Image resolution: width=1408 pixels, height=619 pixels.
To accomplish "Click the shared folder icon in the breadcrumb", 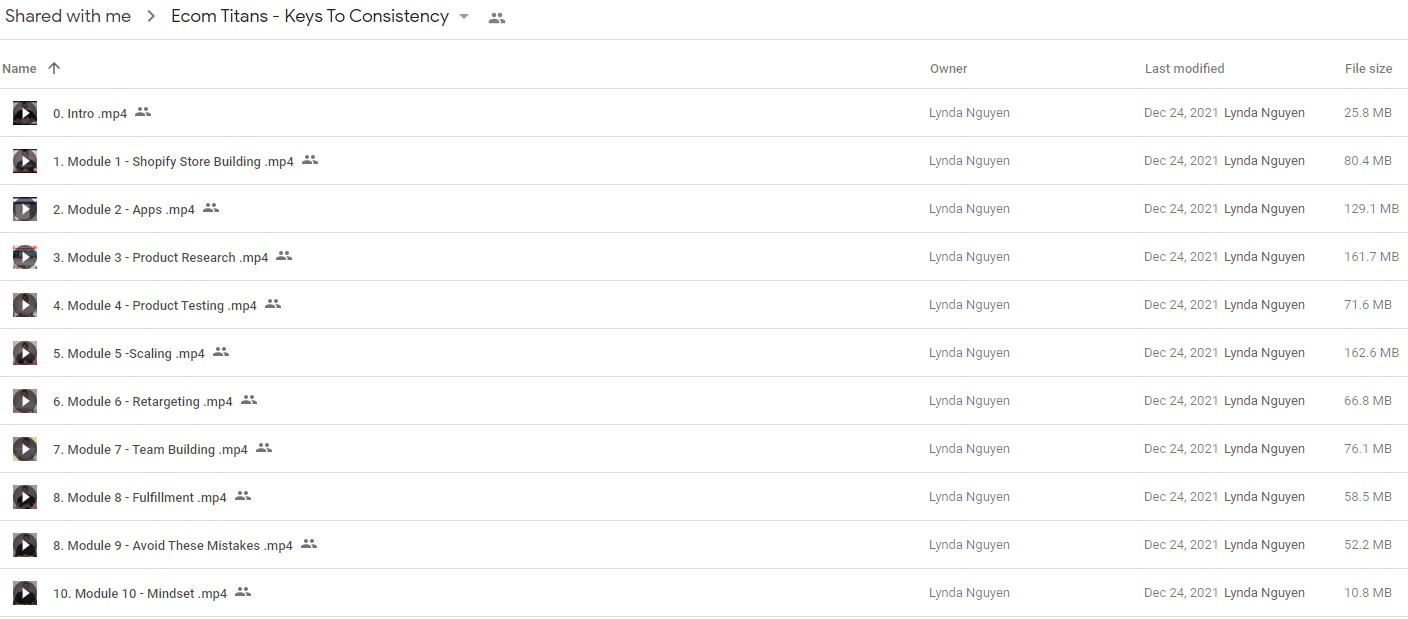I will tap(497, 18).
